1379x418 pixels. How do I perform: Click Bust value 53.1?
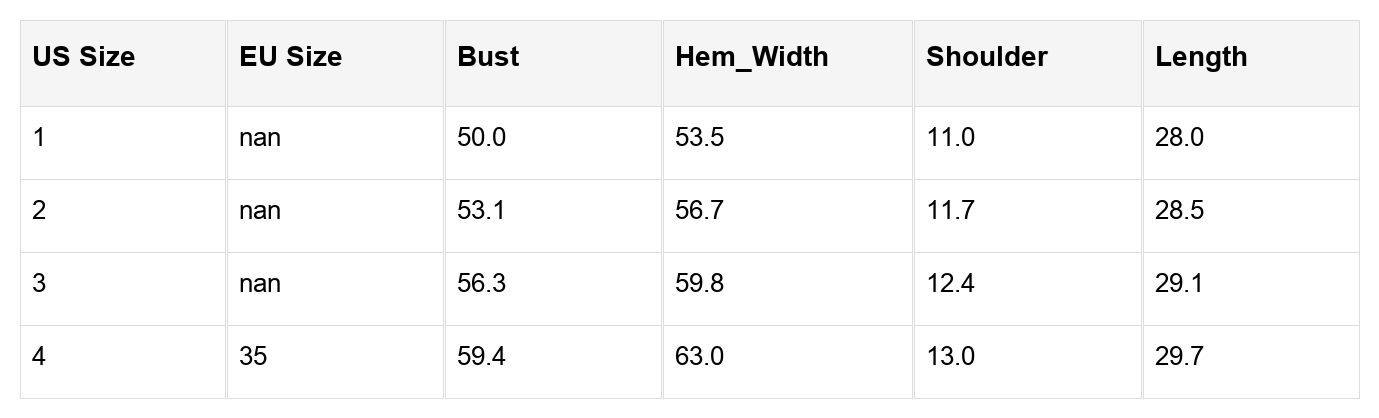click(553, 216)
